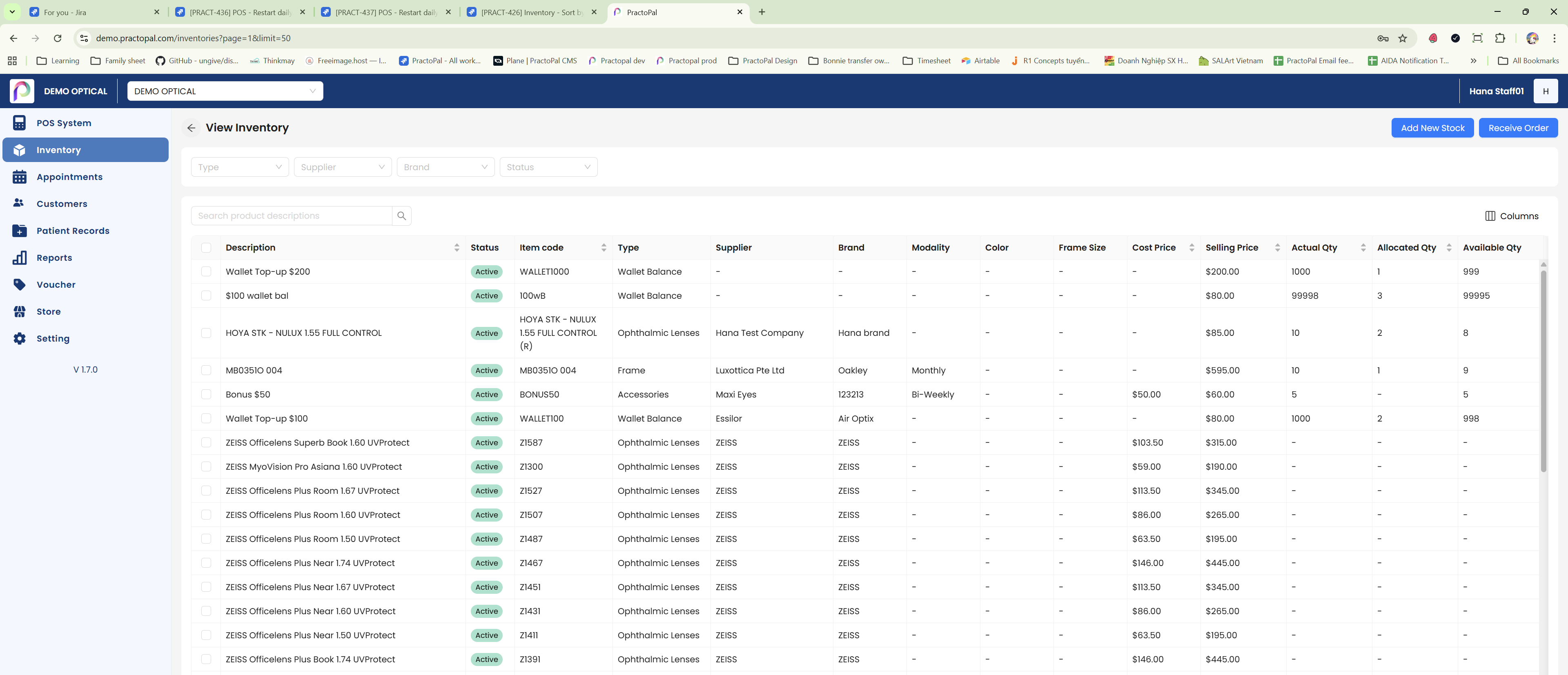Toggle the select-all header checkbox
Image resolution: width=1568 pixels, height=675 pixels.
click(206, 247)
